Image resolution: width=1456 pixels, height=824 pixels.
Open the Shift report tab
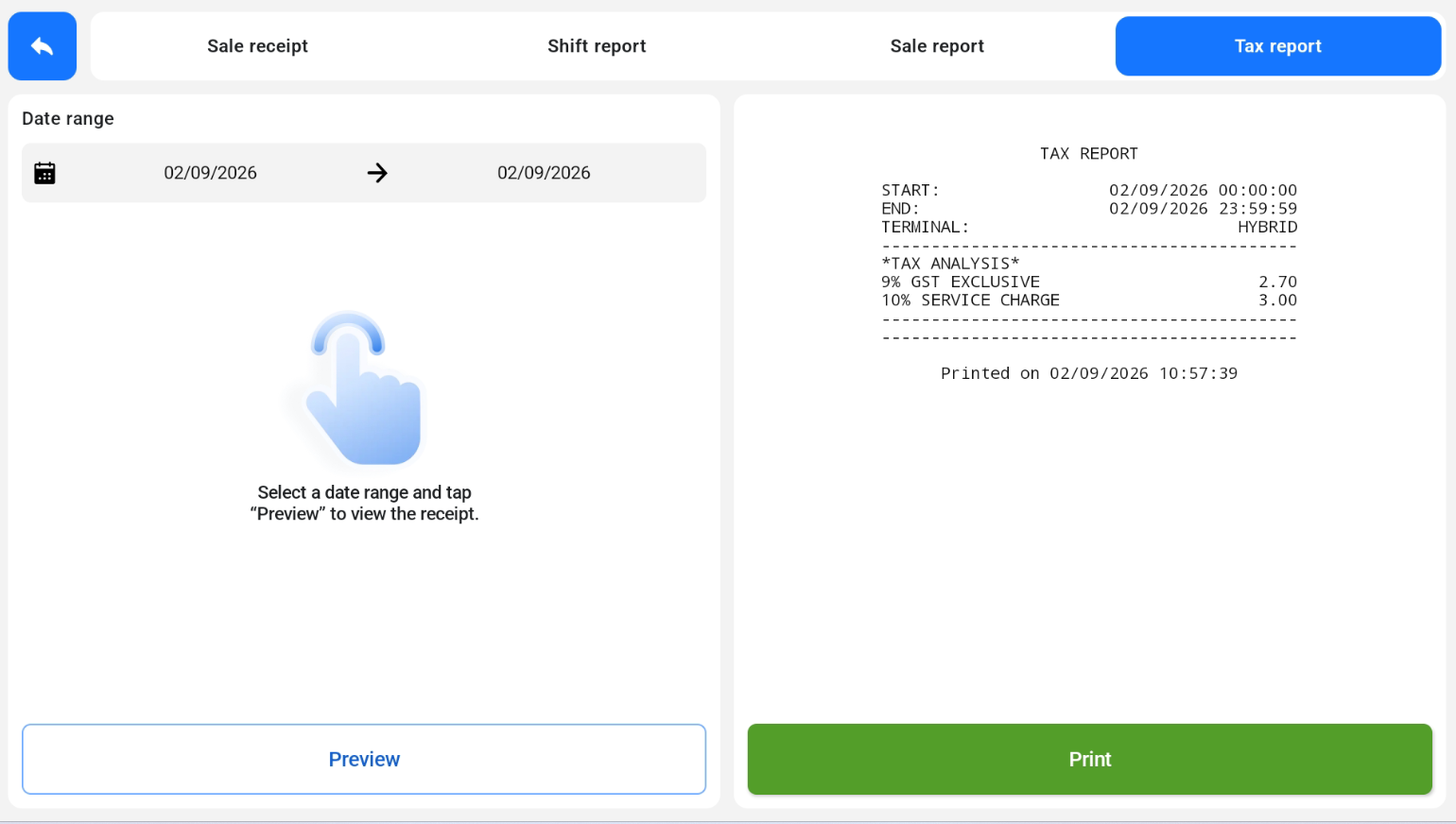coord(597,46)
